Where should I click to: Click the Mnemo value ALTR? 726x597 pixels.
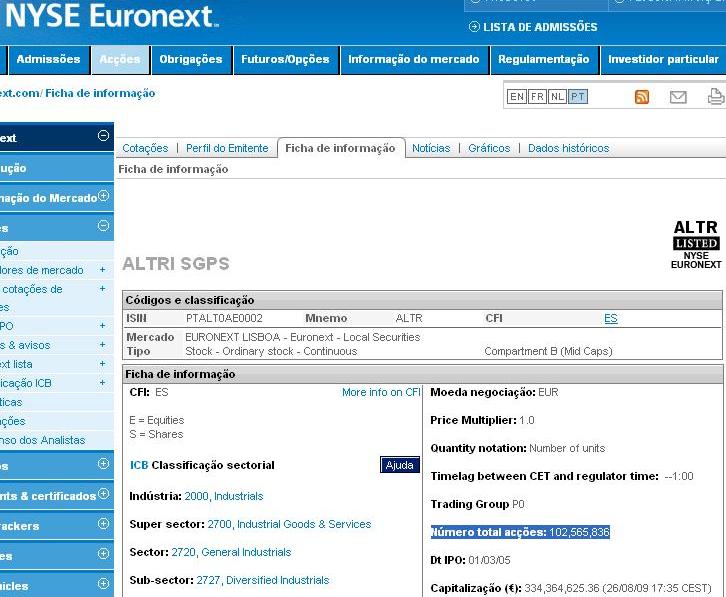click(x=409, y=318)
